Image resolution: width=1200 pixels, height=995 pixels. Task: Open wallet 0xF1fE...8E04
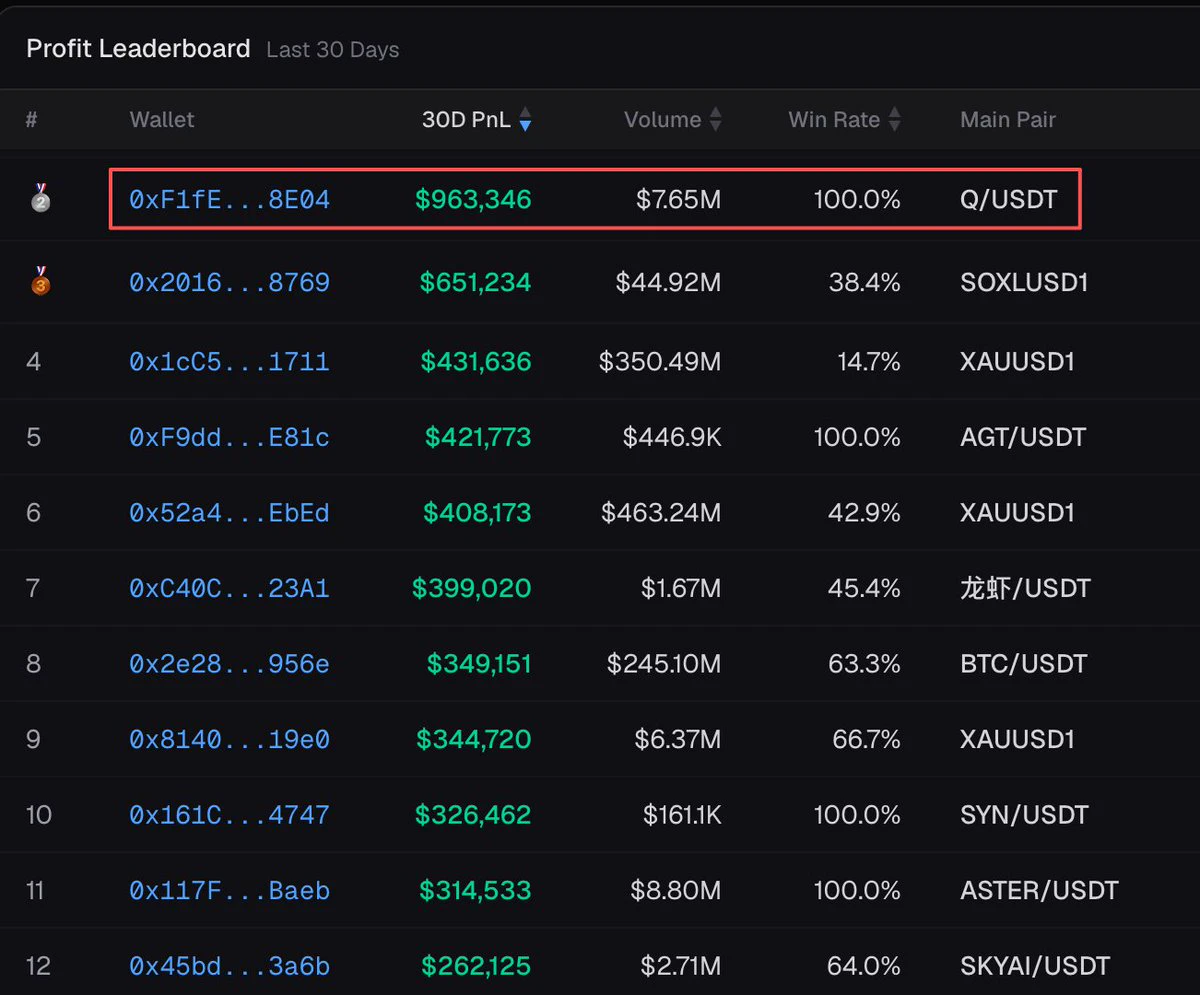(x=229, y=200)
